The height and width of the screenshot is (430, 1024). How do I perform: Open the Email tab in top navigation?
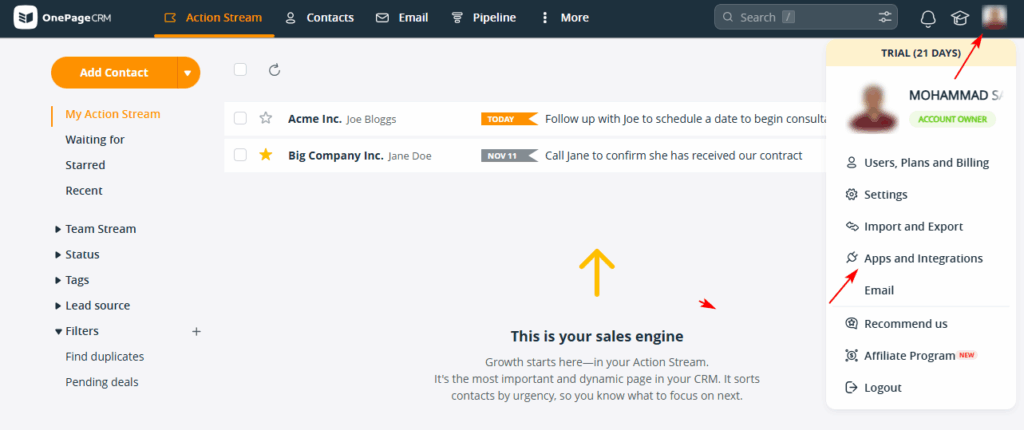point(402,18)
